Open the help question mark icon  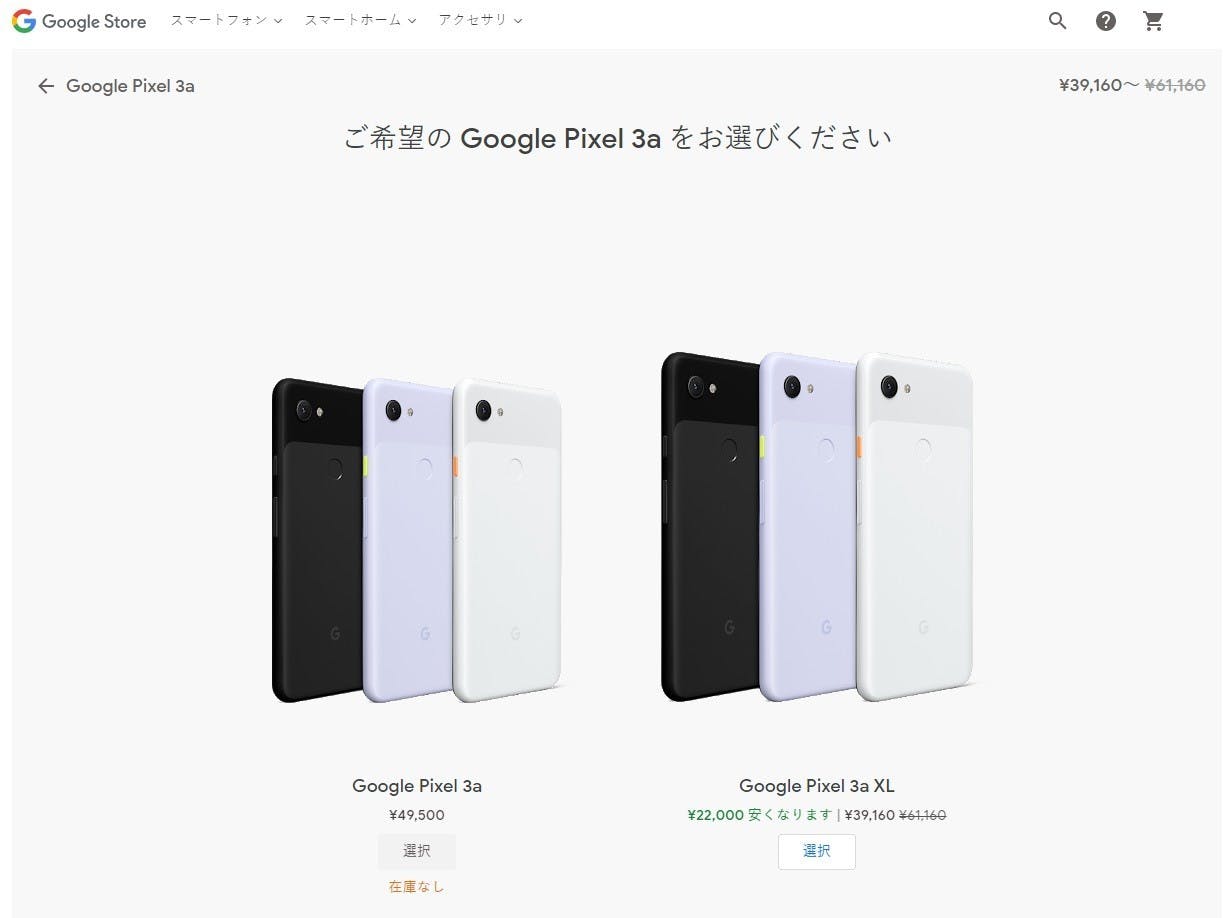[1106, 21]
